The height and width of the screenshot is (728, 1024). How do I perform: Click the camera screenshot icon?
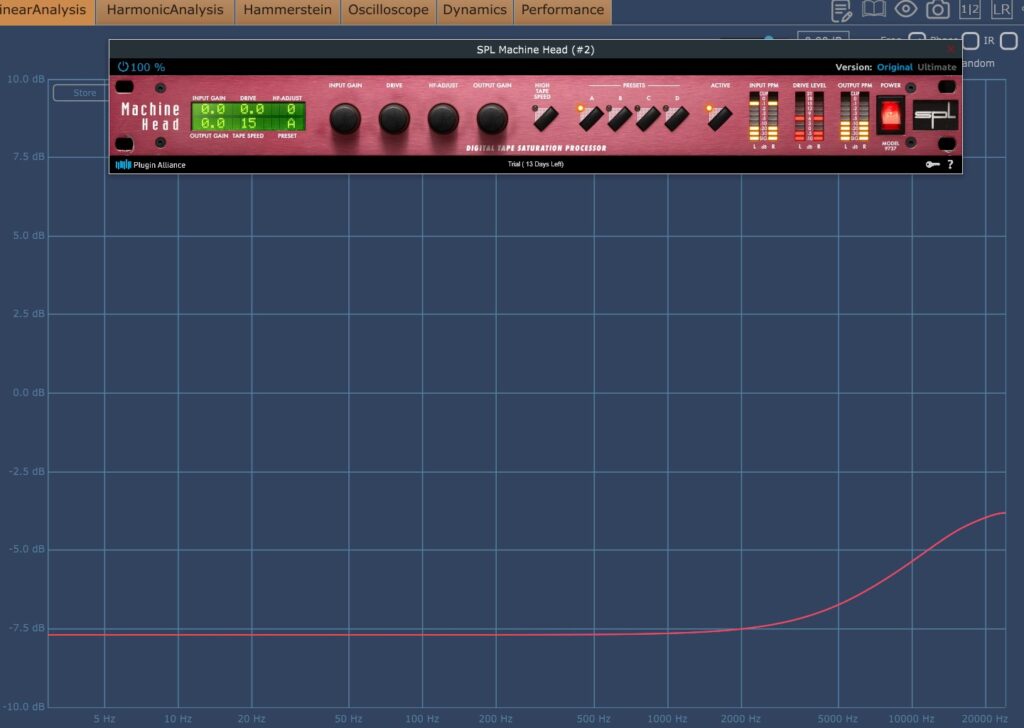[x=937, y=10]
